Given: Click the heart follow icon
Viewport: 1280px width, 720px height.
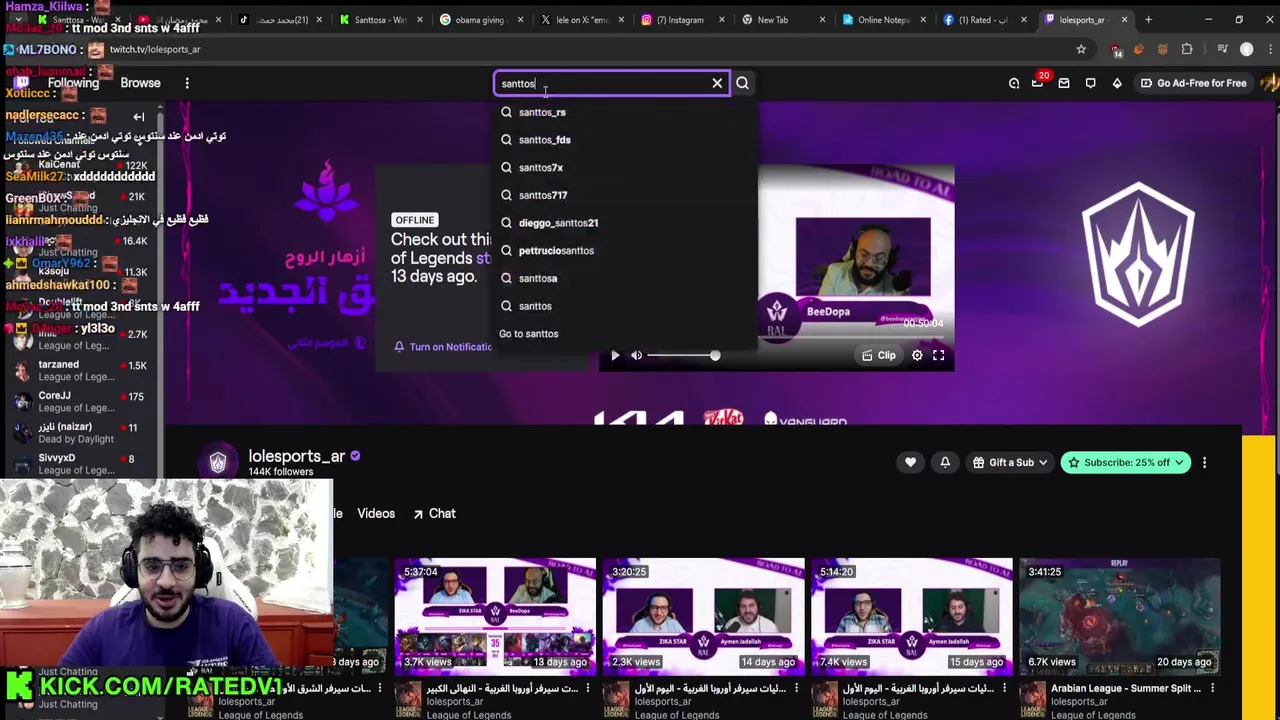Looking at the screenshot, I should pyautogui.click(x=910, y=462).
